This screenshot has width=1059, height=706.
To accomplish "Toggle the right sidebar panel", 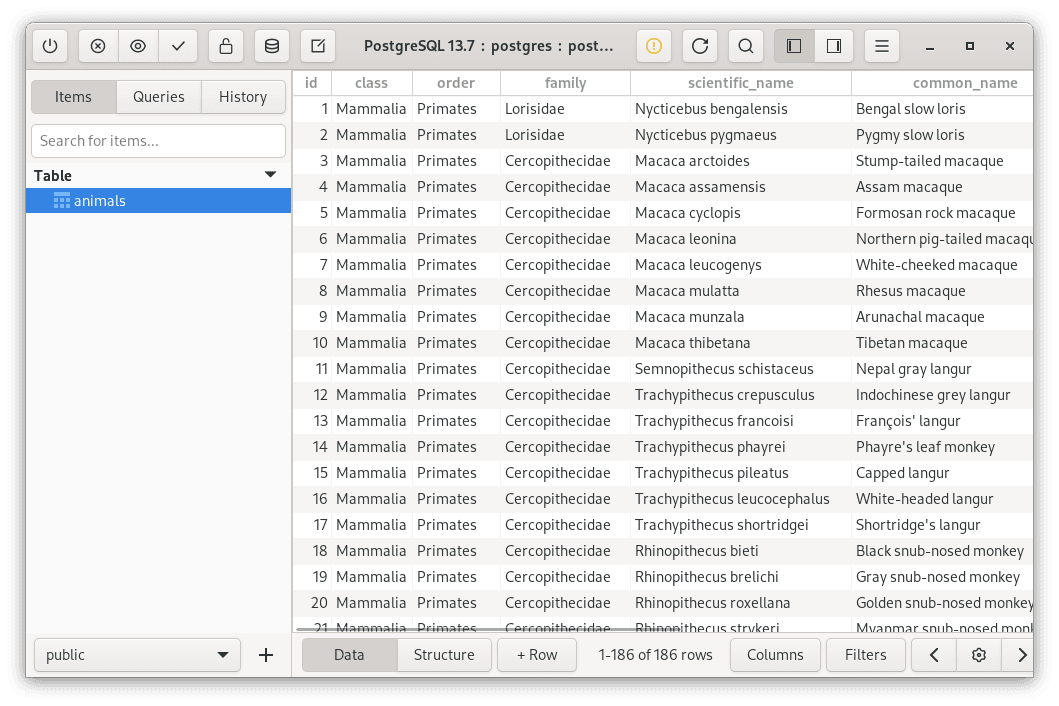I will coord(834,46).
